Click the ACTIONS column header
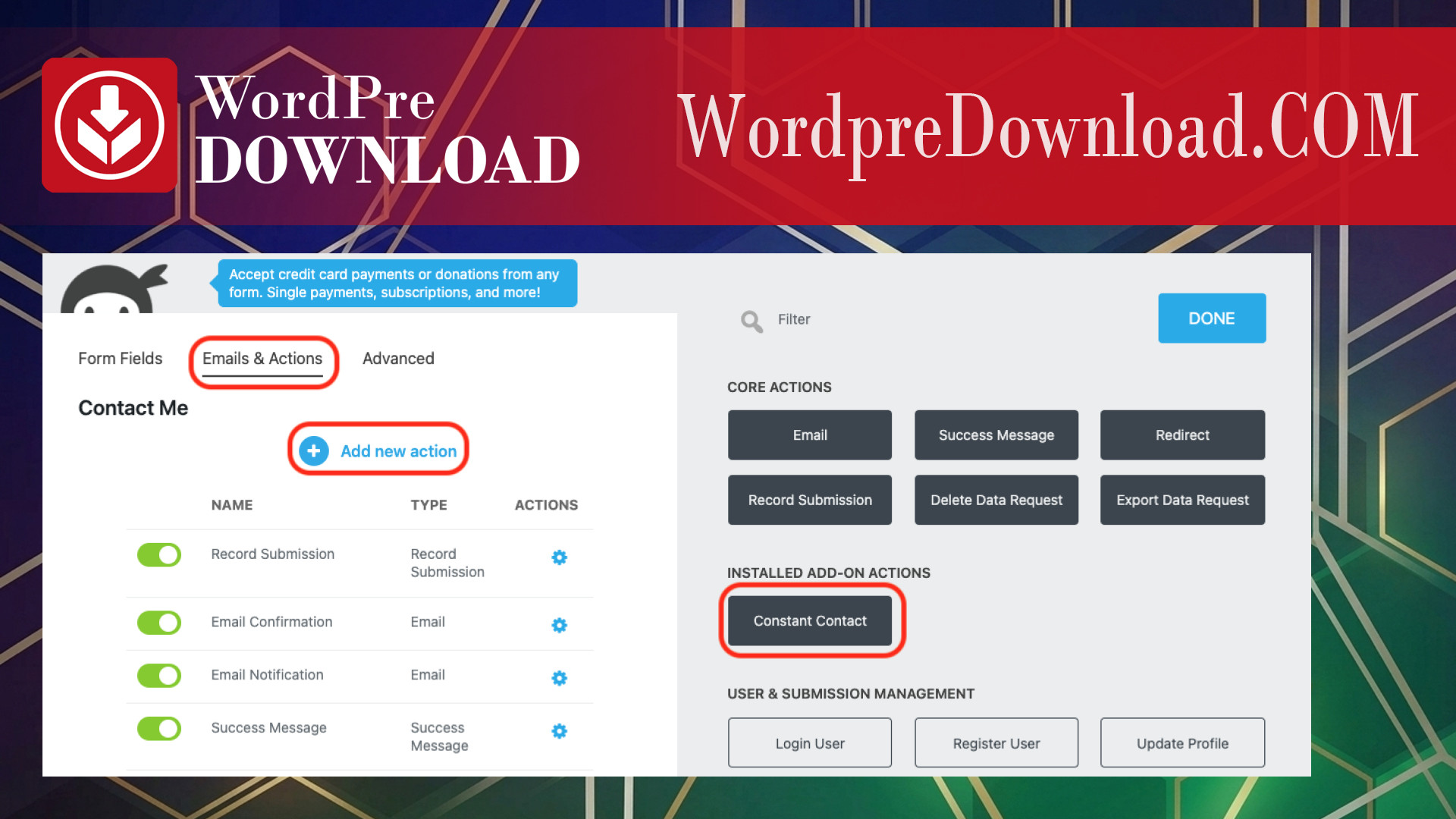This screenshot has width=1456, height=819. 546,505
